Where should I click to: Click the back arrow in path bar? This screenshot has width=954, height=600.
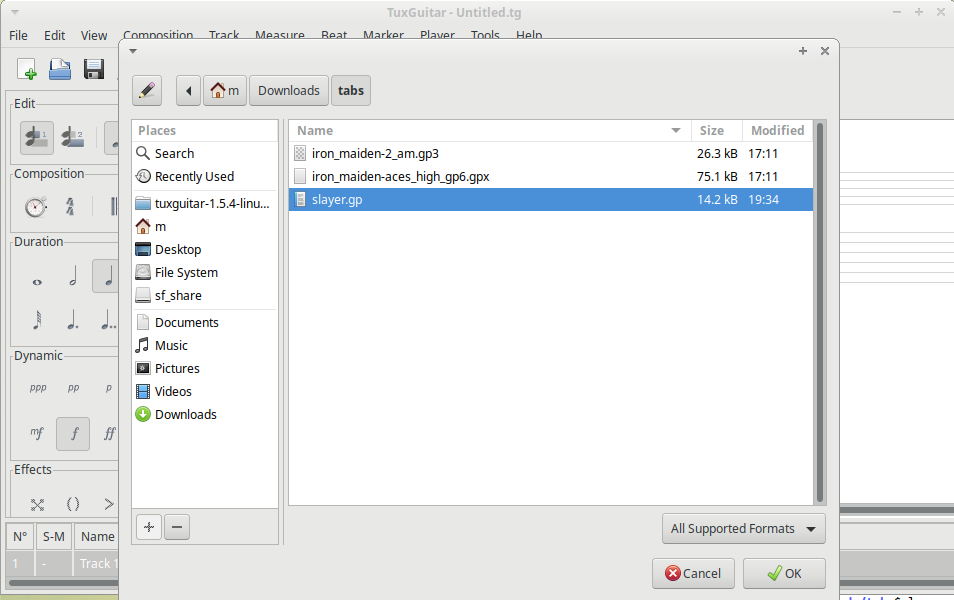pyautogui.click(x=188, y=90)
